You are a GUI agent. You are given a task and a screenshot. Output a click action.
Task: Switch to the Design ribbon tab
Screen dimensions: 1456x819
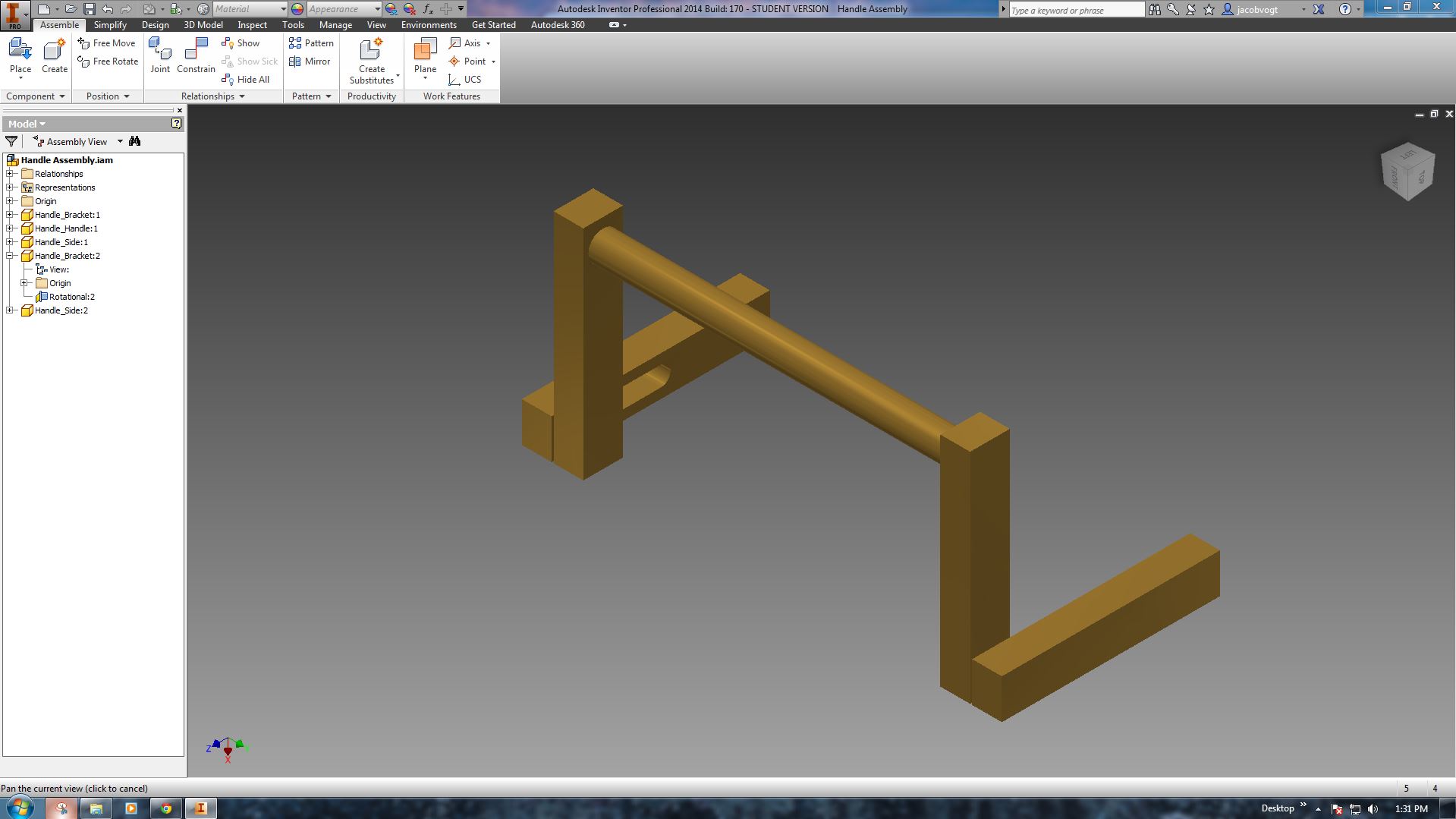[x=156, y=25]
